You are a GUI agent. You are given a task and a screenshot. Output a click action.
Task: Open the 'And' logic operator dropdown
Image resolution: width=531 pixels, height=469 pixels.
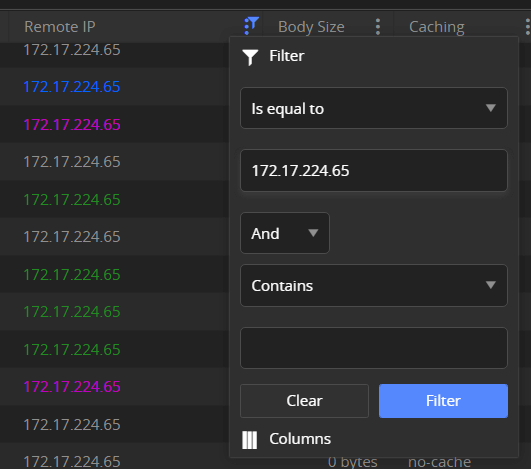[285, 233]
